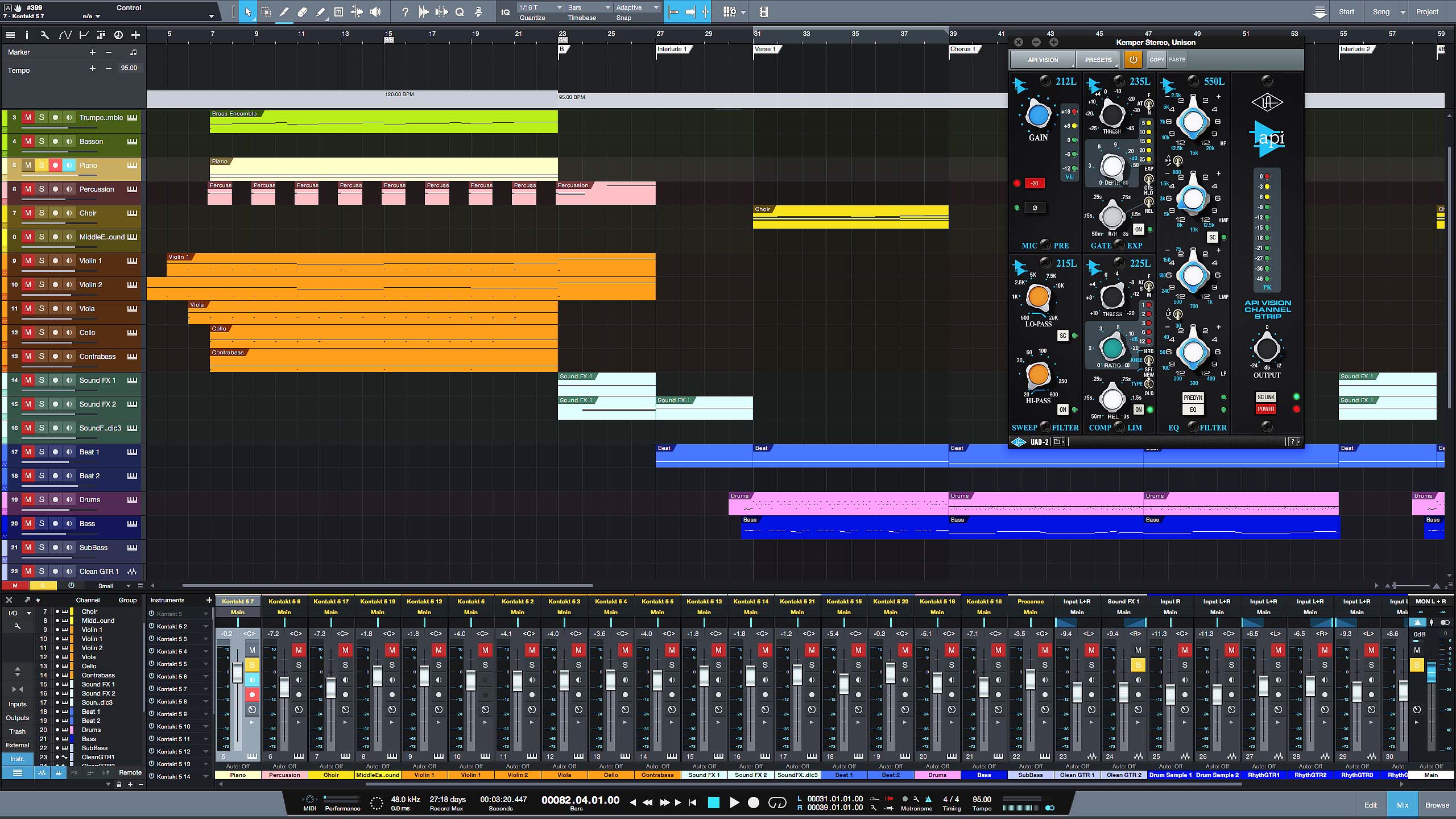Open the Marker track flag icon

pos(84,35)
